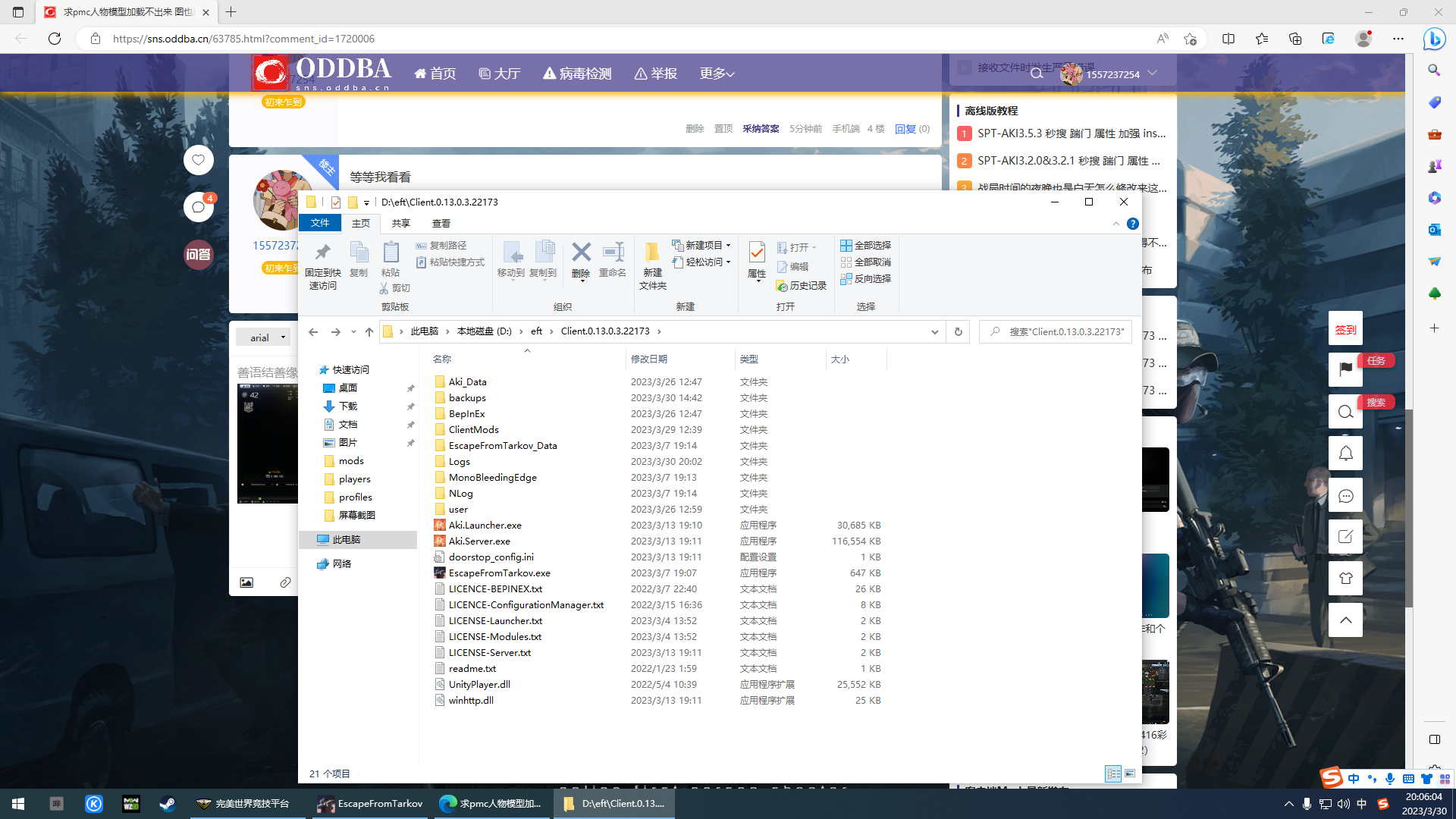Open the New Item (新建项目) dropdown
Screen dimensions: 1456x819
click(702, 246)
